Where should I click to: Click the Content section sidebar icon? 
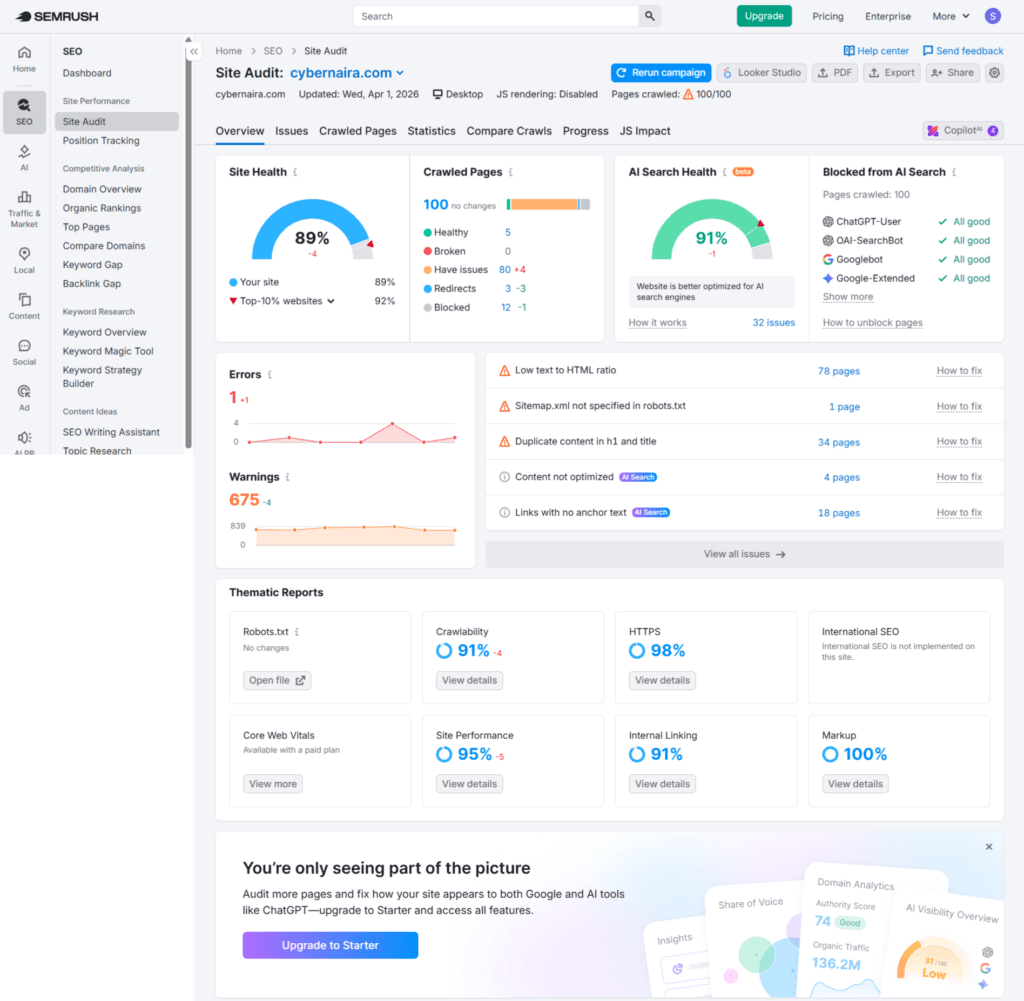pos(24,305)
